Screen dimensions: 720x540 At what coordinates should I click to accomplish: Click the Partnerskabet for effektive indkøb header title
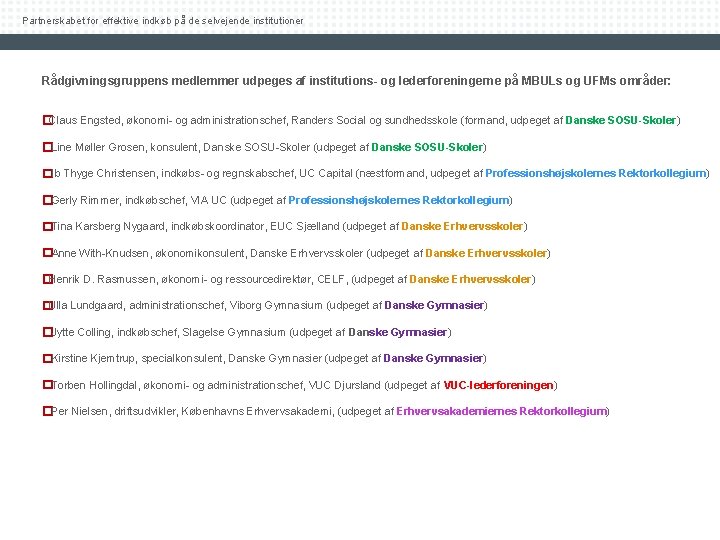point(163,21)
